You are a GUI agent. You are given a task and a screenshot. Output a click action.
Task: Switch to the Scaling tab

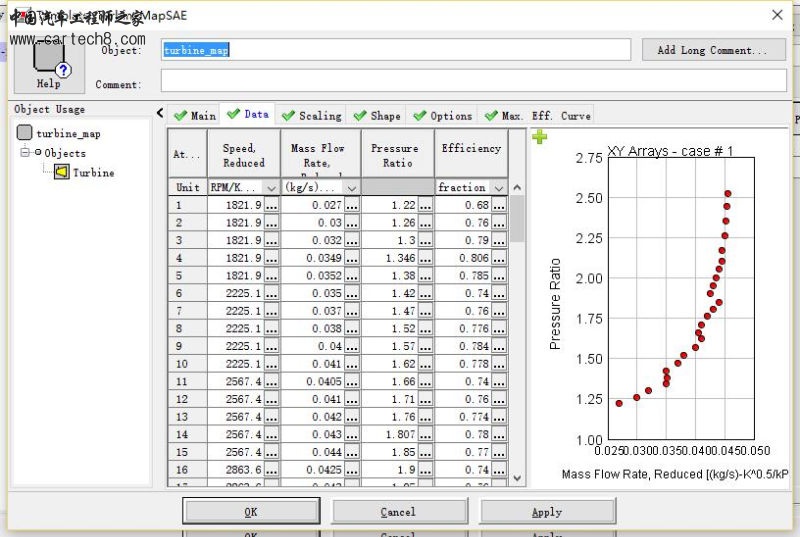(x=312, y=116)
